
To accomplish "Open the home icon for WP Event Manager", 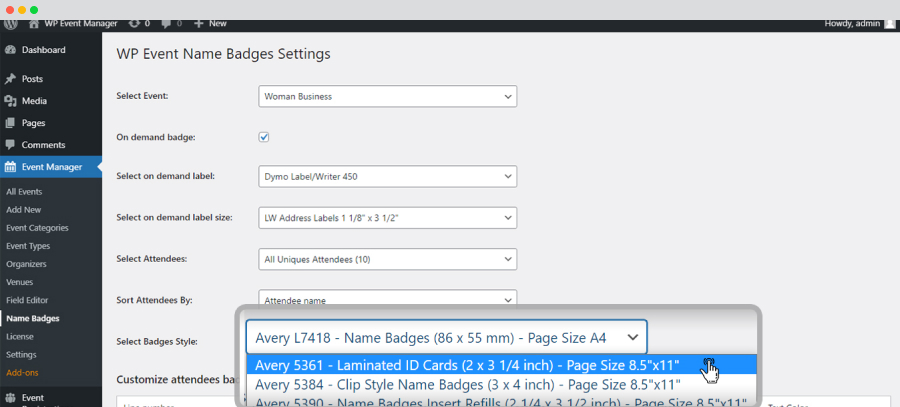I will pyautogui.click(x=34, y=24).
